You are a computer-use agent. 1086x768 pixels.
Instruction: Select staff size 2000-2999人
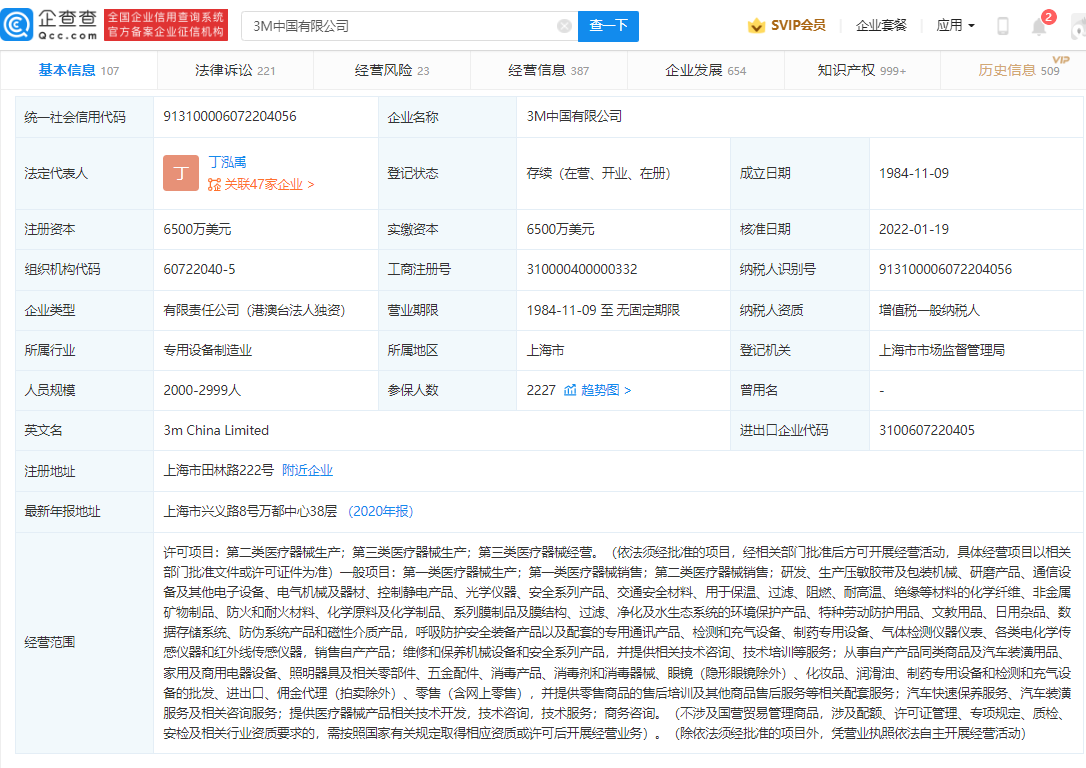pyautogui.click(x=202, y=390)
